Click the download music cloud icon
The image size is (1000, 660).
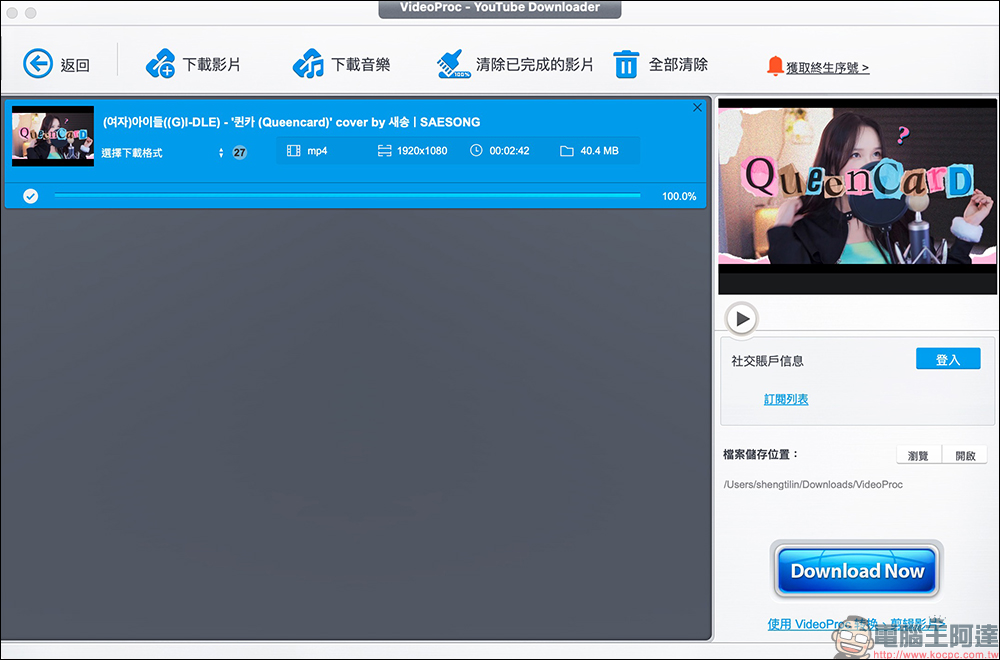coord(308,65)
